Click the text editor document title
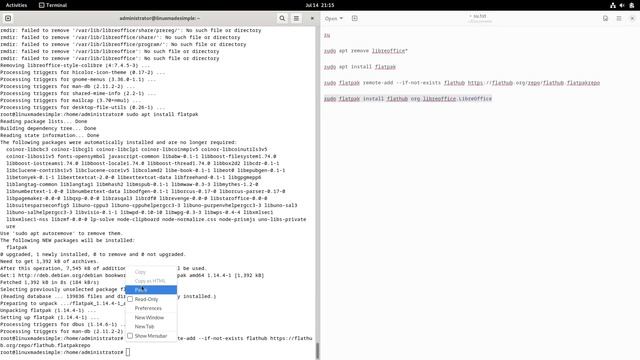 (480, 16)
